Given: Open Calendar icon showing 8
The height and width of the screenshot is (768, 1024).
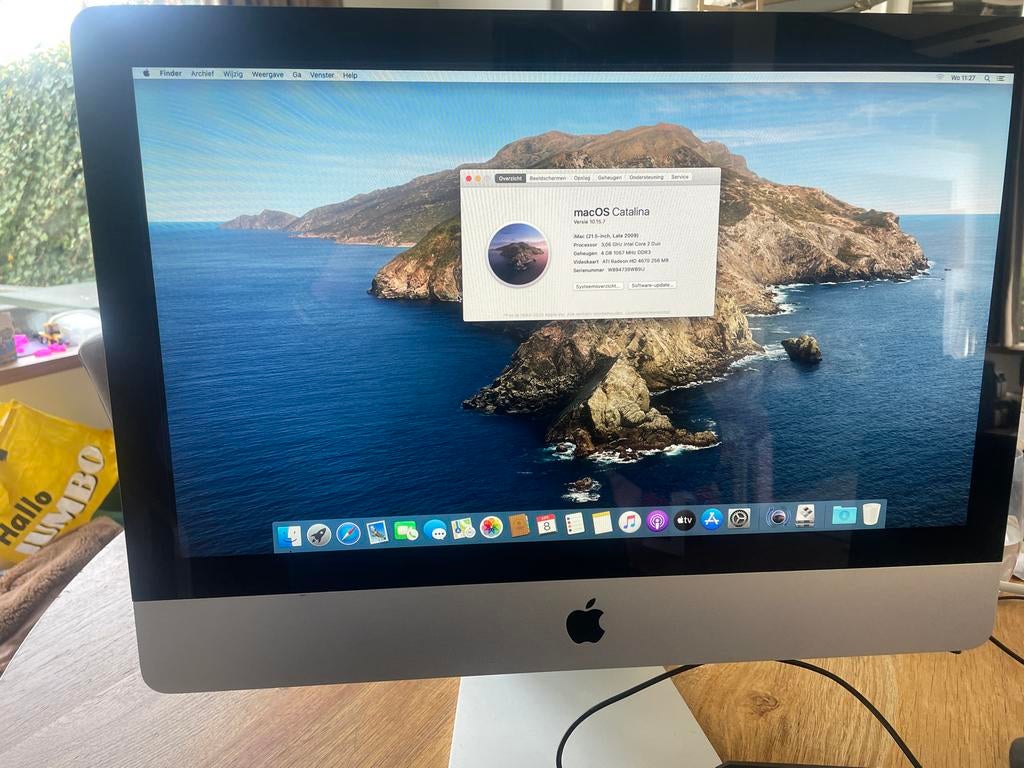Looking at the screenshot, I should (546, 524).
